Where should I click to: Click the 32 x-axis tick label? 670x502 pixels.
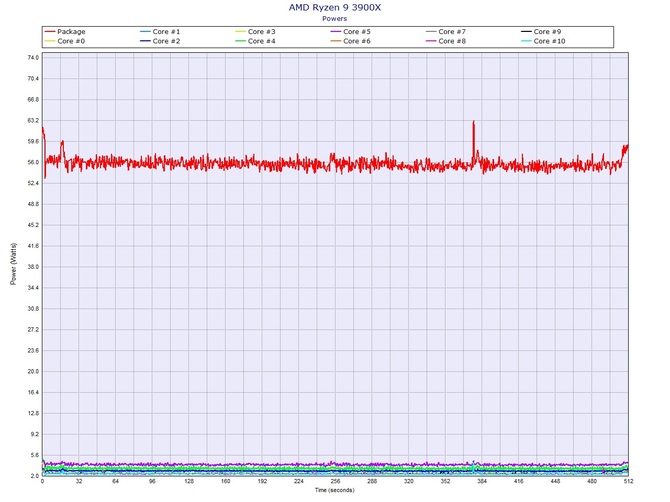coord(79,481)
